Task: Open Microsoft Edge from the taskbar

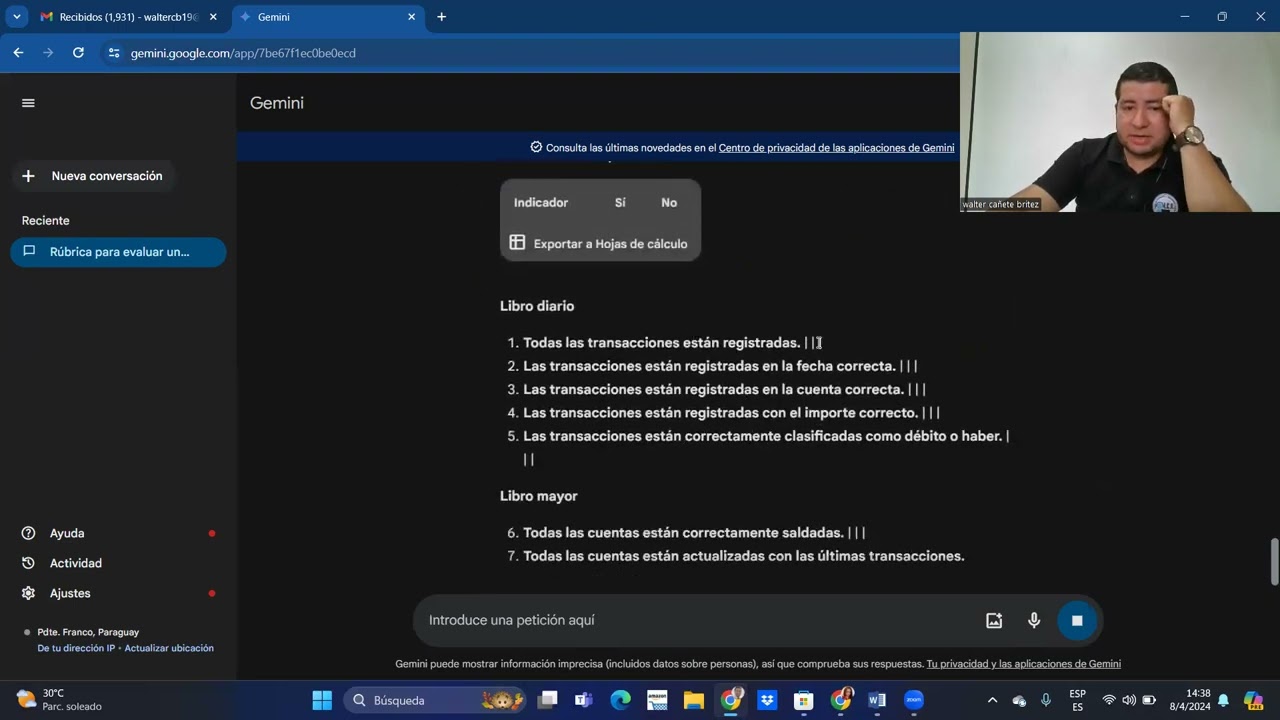Action: click(x=620, y=700)
